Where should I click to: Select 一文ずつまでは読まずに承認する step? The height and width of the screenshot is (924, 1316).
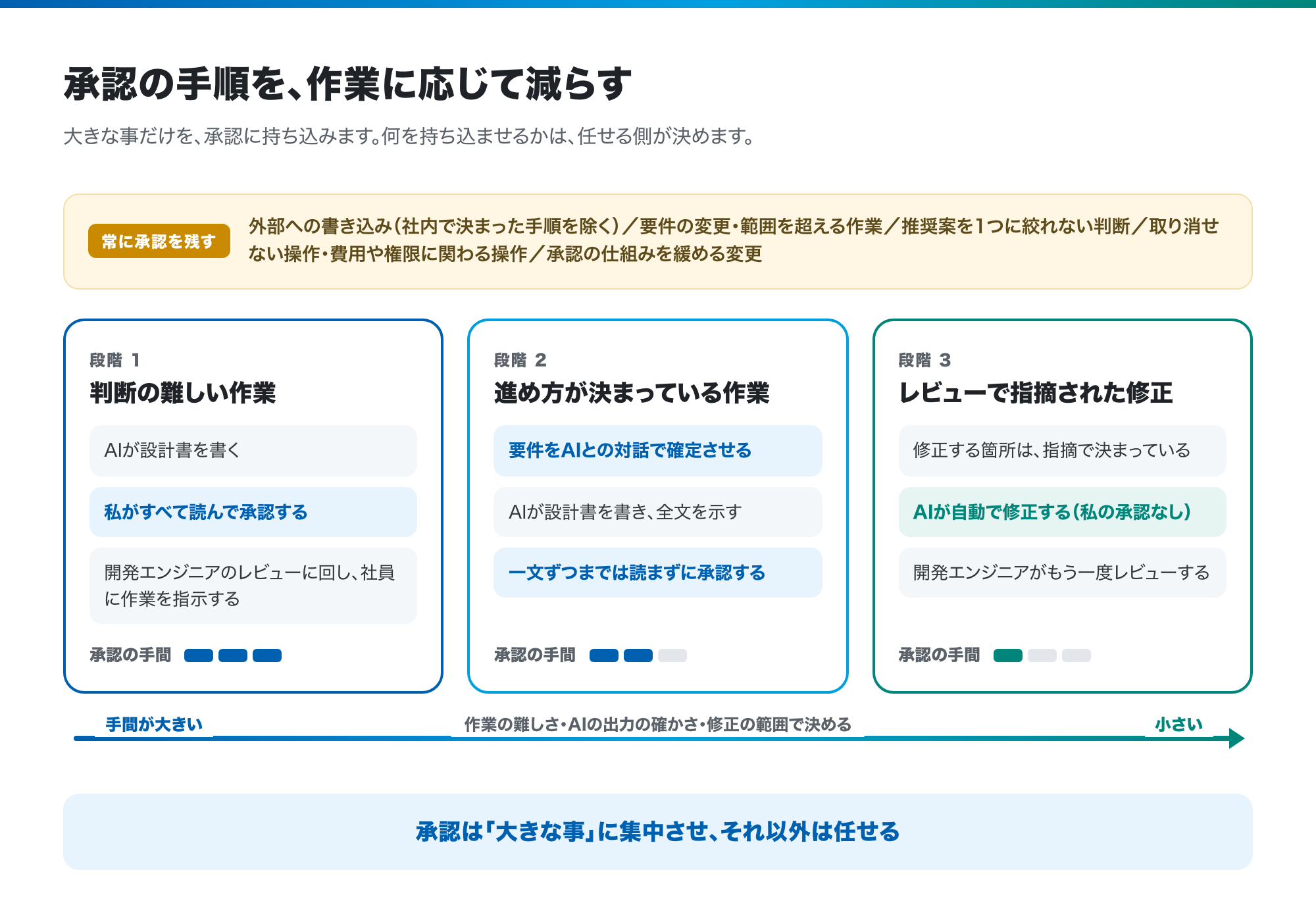coord(658,573)
